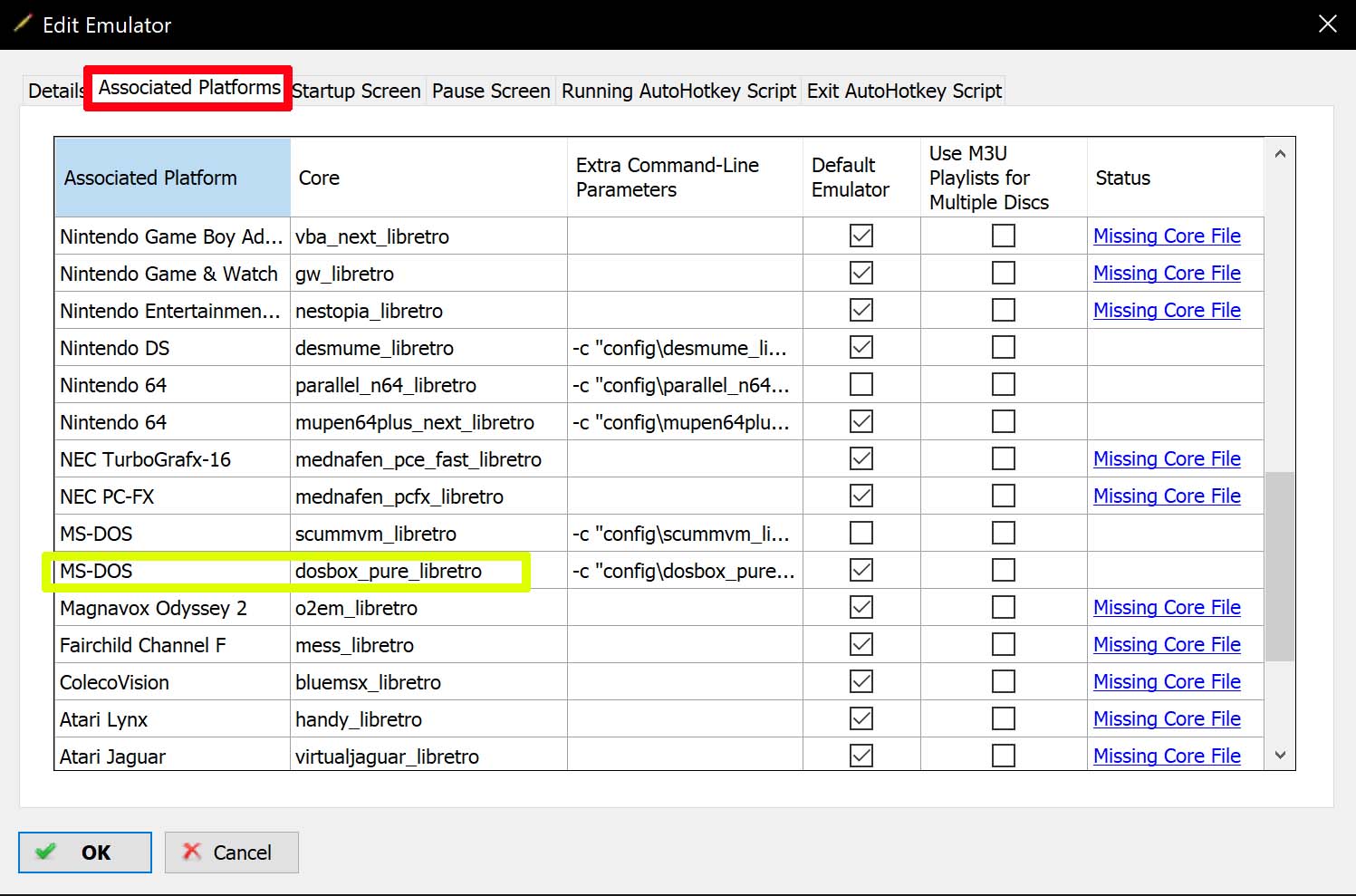Click the scrollbar down arrow
This screenshot has width=1356, height=896.
[1280, 755]
